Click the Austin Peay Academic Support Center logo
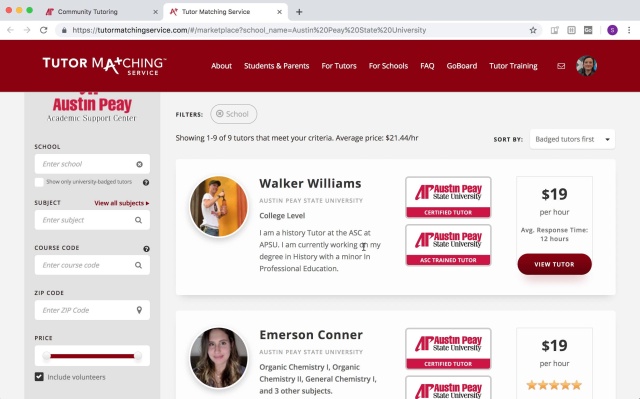 click(x=92, y=108)
